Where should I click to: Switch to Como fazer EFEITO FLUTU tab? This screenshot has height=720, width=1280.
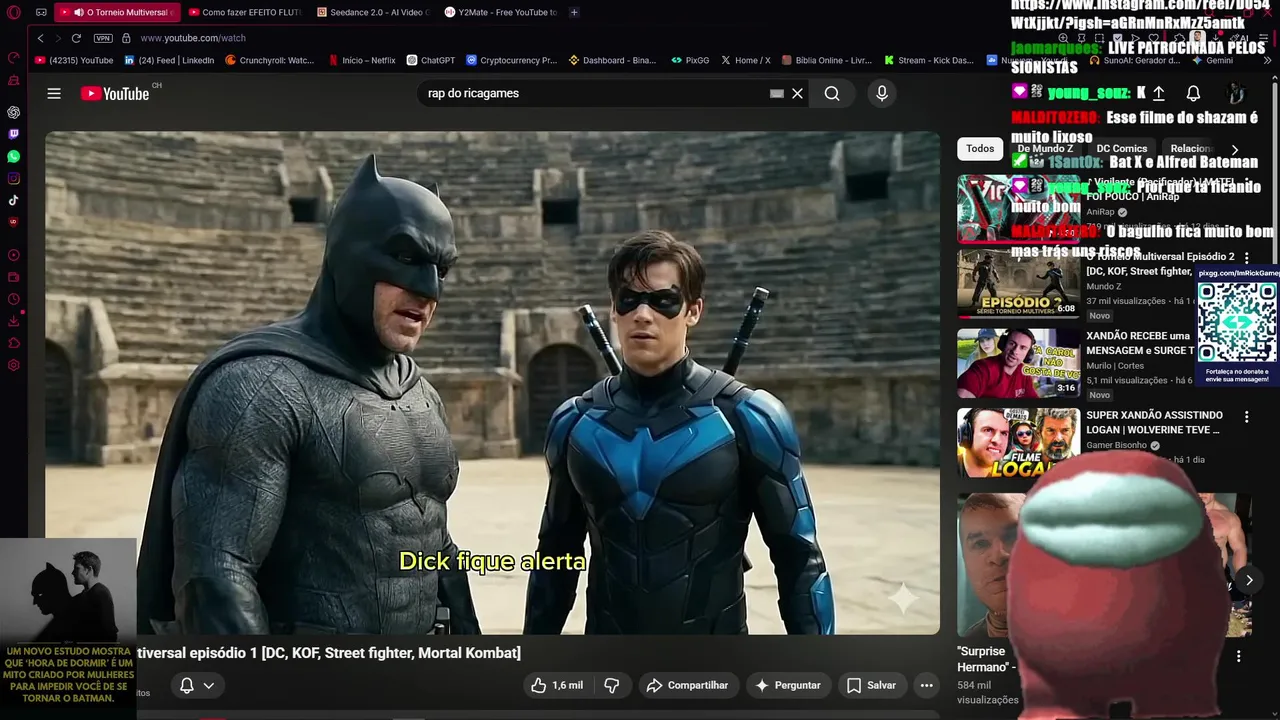(x=243, y=12)
